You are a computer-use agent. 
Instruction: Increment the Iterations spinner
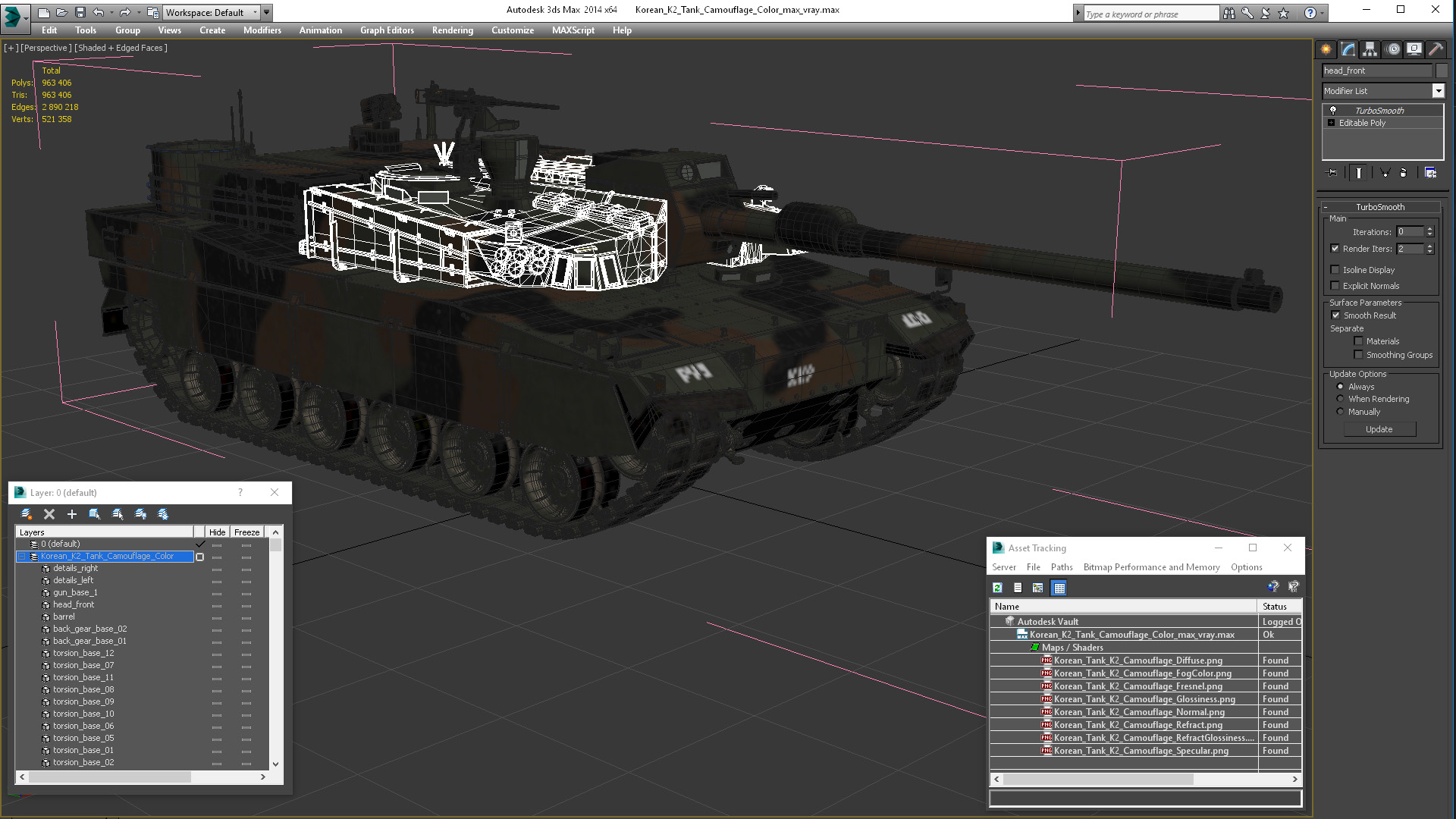coord(1430,229)
